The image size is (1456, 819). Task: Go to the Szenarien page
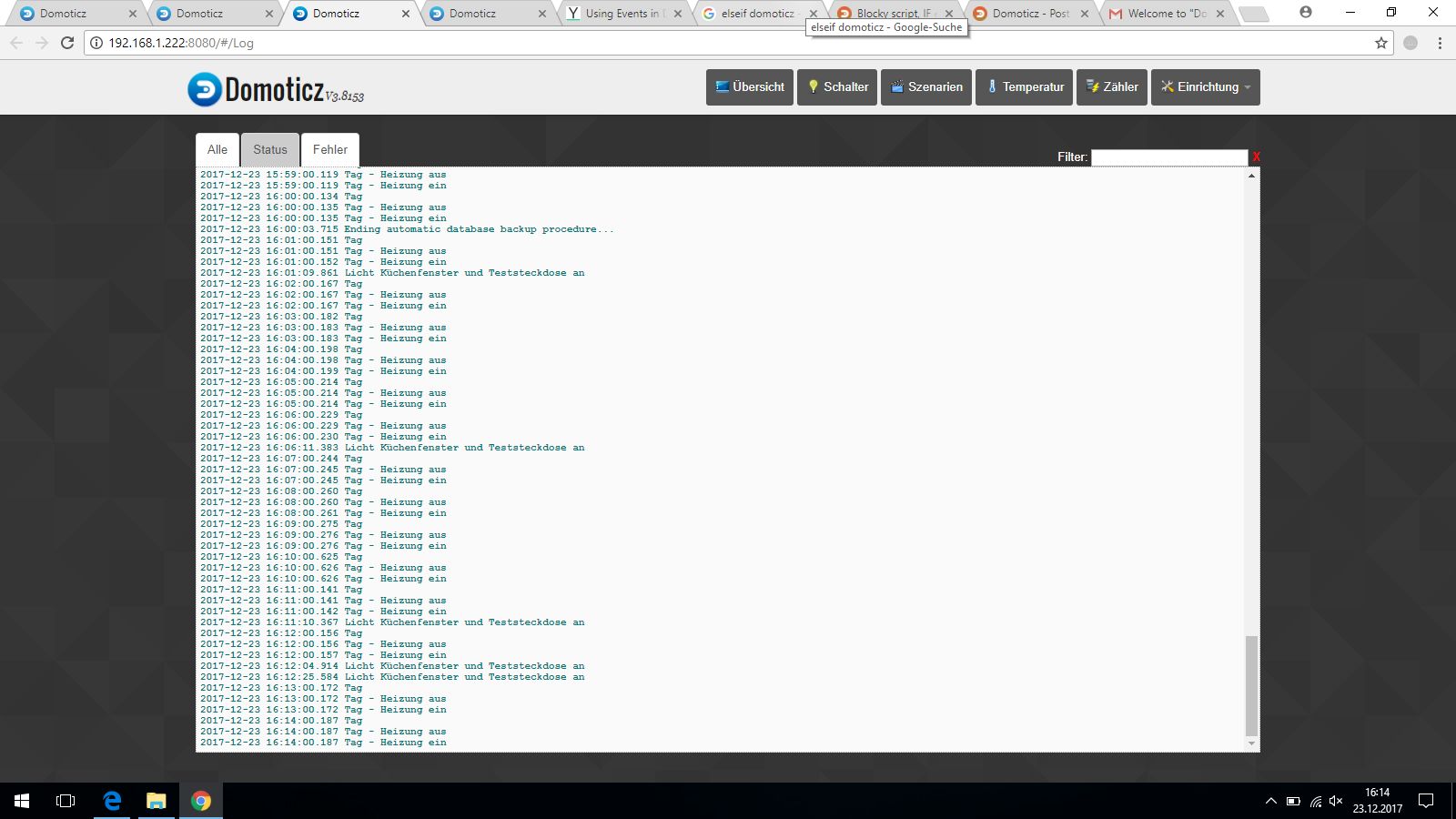click(x=926, y=87)
